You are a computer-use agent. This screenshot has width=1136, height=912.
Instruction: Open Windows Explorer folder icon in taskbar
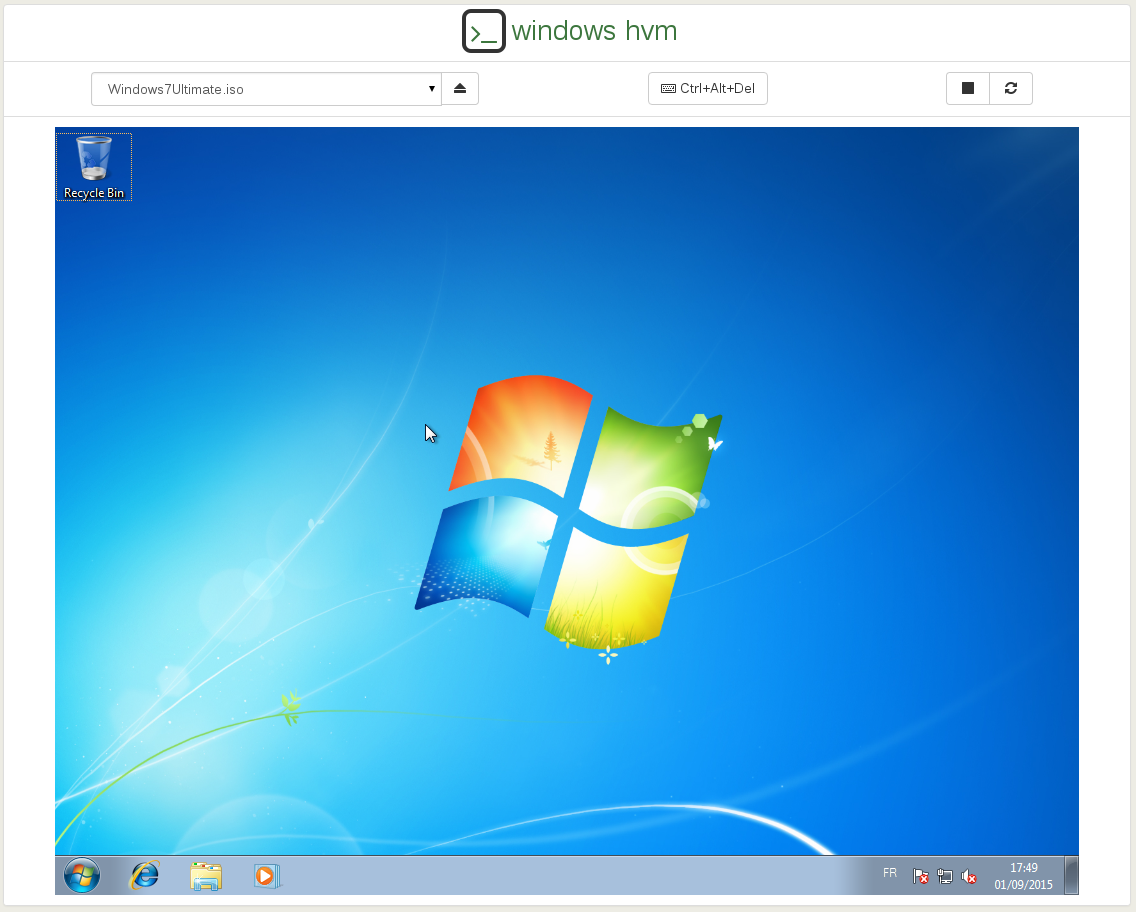pos(206,876)
